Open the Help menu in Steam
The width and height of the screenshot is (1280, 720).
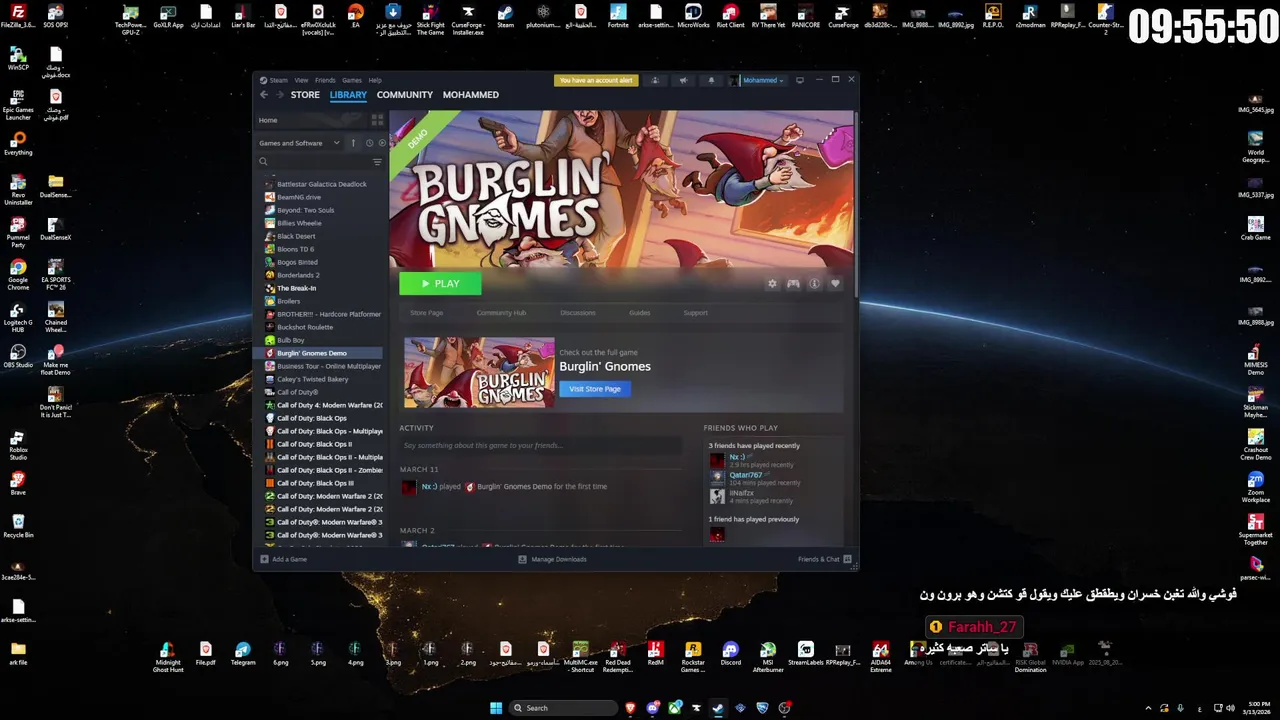click(x=375, y=80)
